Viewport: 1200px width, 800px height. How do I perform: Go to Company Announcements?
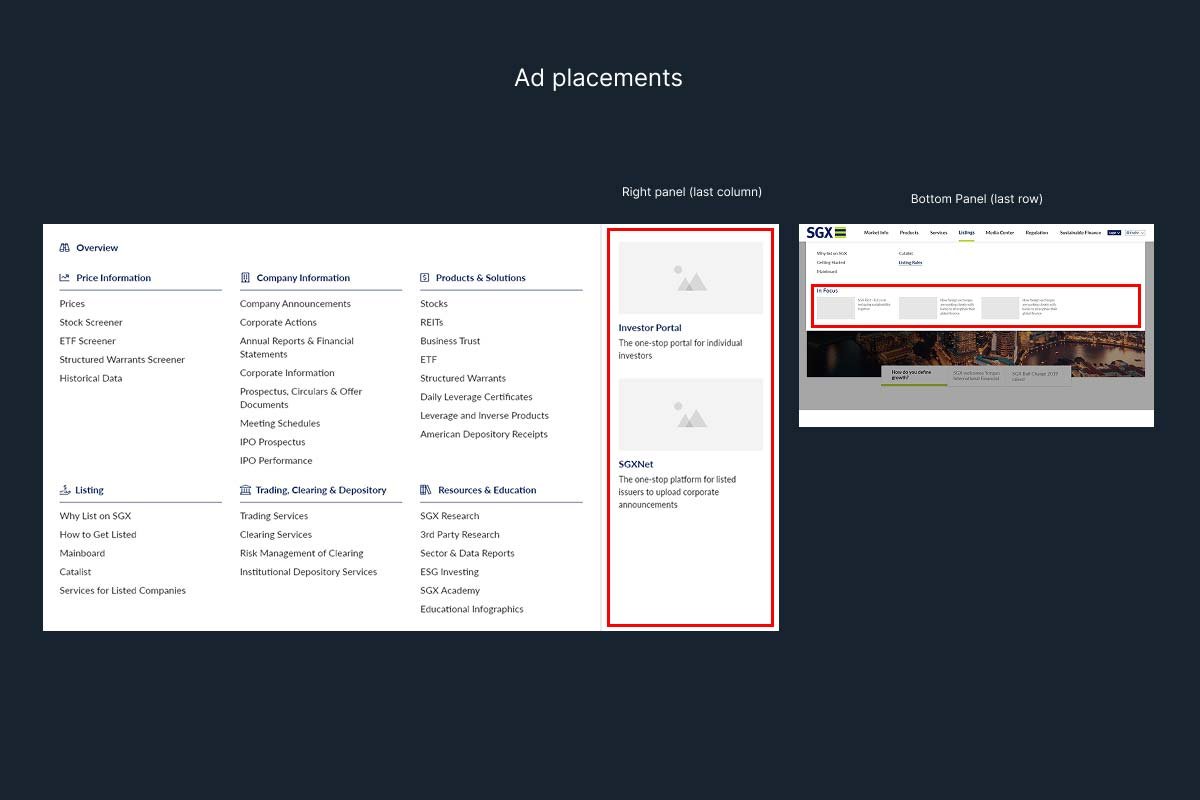[295, 304]
